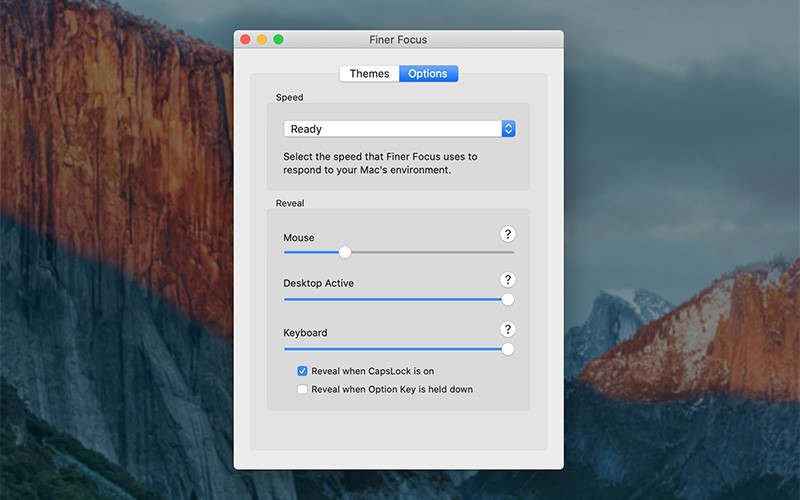Click the Mouse slider knob

point(345,252)
